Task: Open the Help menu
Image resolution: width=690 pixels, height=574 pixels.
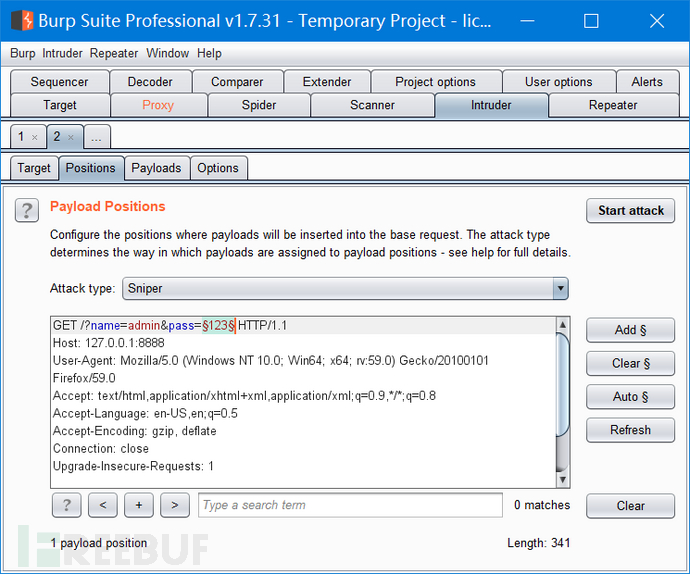Action: (209, 53)
